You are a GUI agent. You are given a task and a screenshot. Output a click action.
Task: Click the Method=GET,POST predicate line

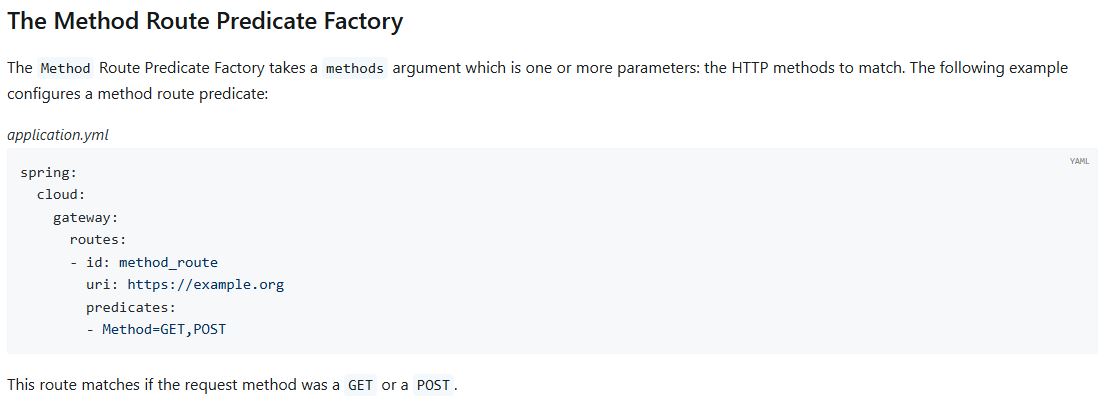click(x=164, y=329)
